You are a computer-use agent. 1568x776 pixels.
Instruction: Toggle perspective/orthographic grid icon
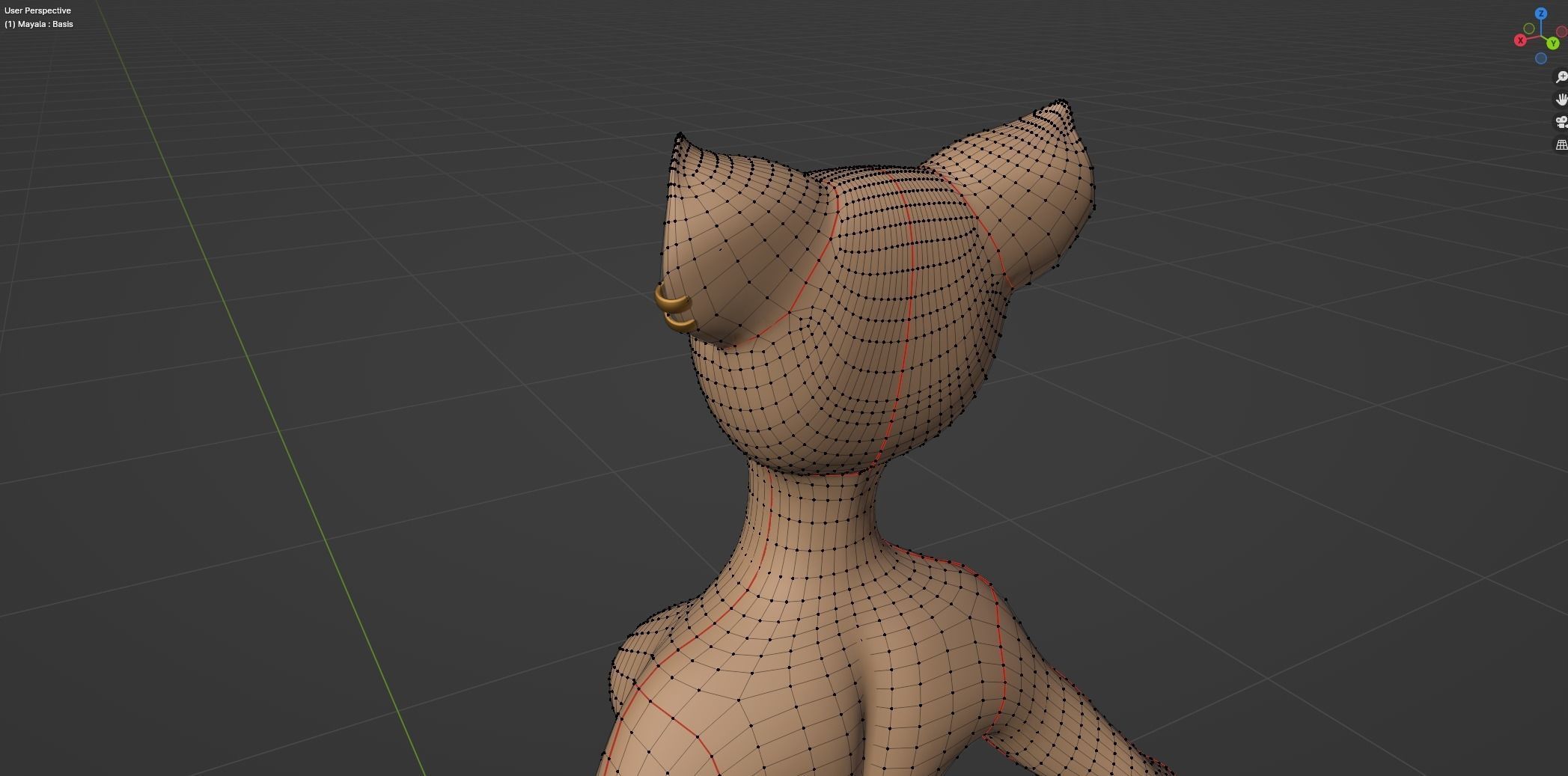(x=1561, y=144)
